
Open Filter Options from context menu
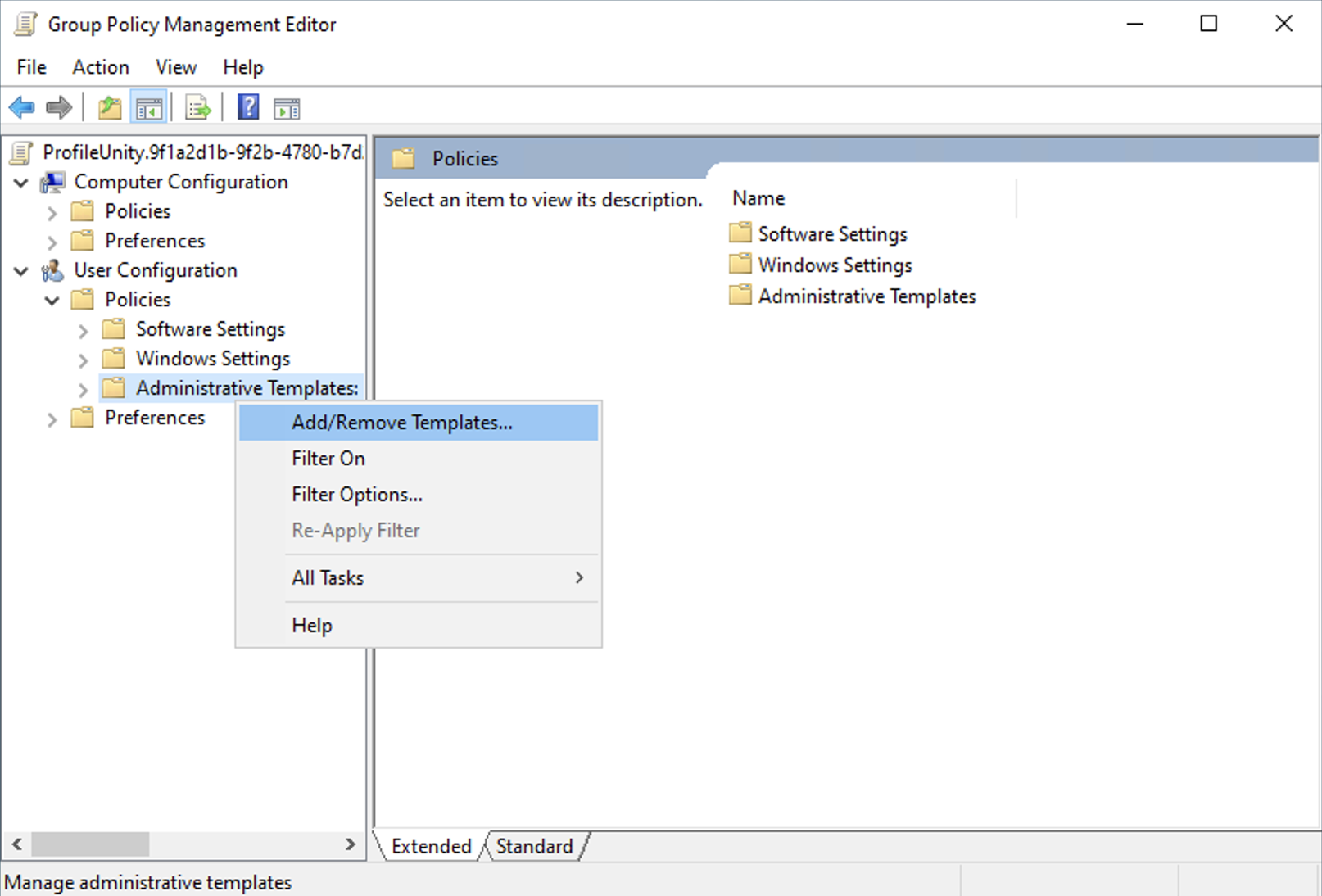tap(356, 495)
